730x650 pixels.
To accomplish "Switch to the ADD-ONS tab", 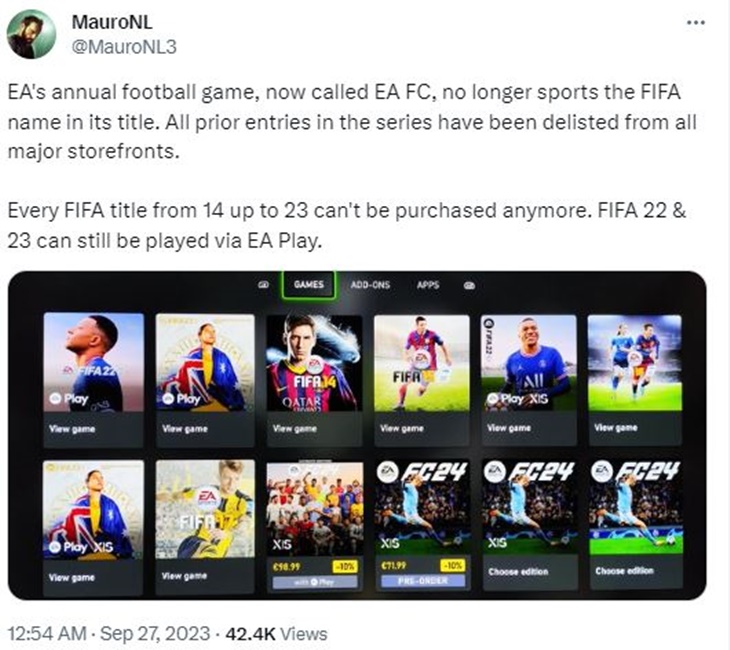I will click(370, 285).
